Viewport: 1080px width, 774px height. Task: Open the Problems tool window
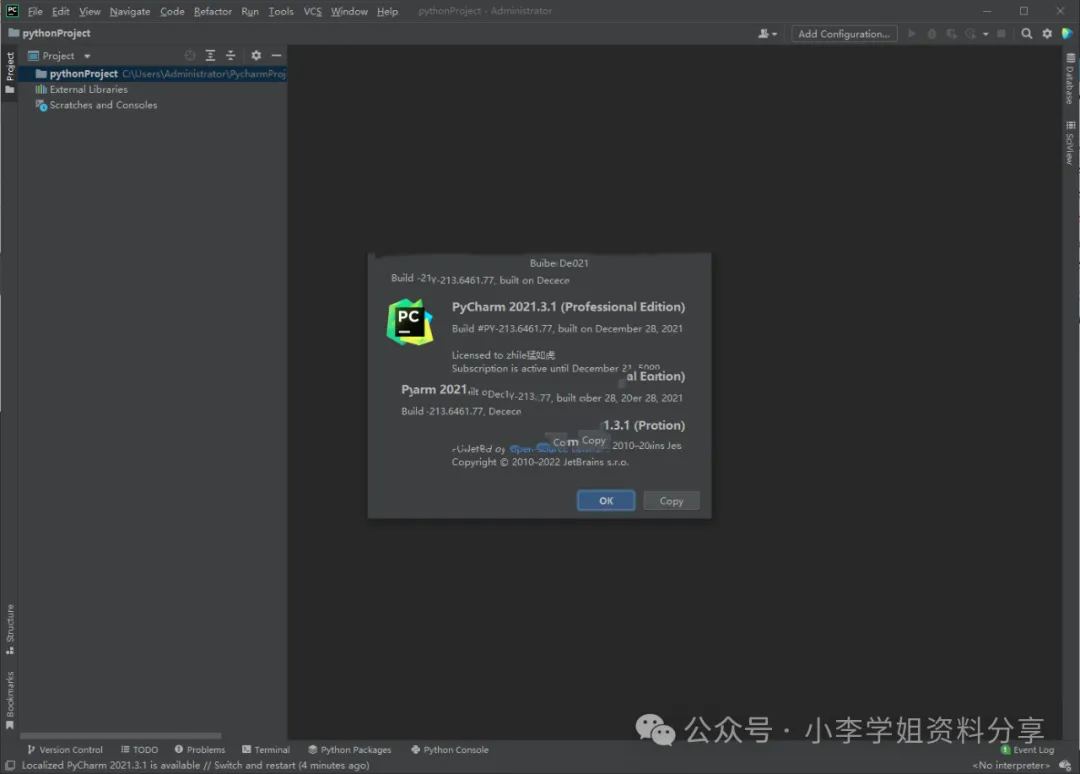200,749
